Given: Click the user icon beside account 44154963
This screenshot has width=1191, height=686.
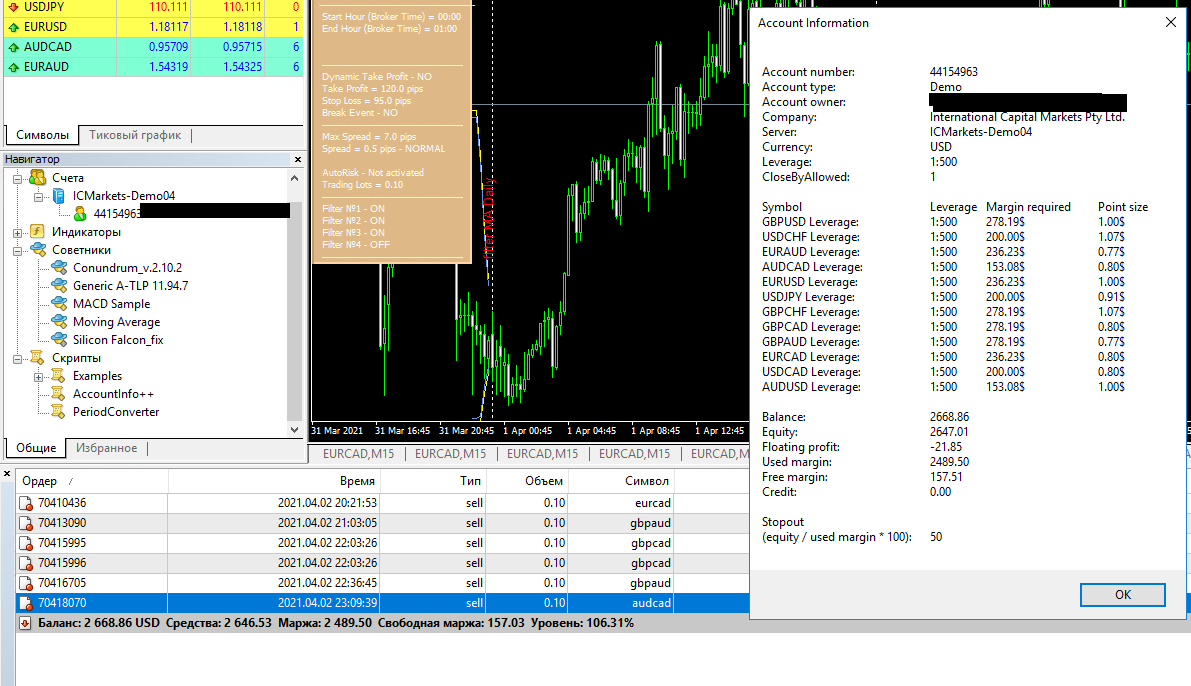Looking at the screenshot, I should pos(80,213).
